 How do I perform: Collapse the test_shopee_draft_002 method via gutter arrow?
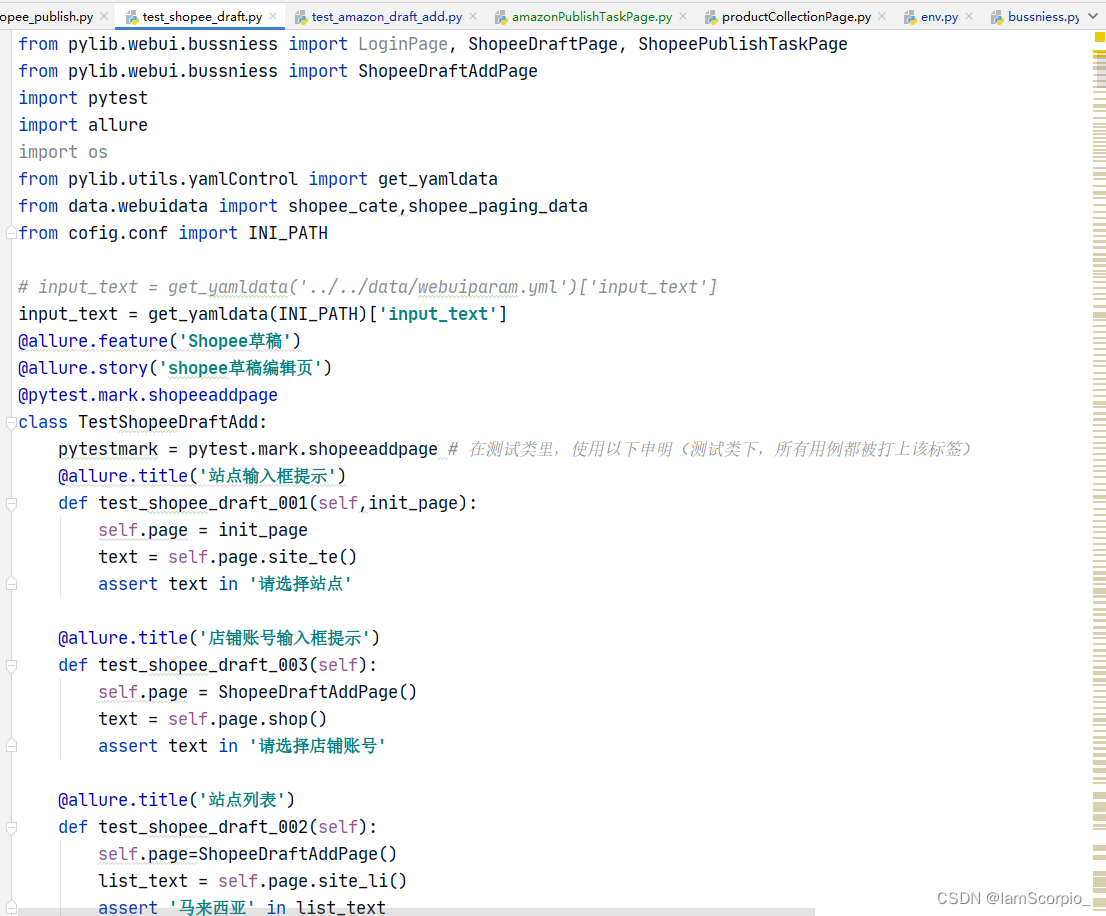11,828
